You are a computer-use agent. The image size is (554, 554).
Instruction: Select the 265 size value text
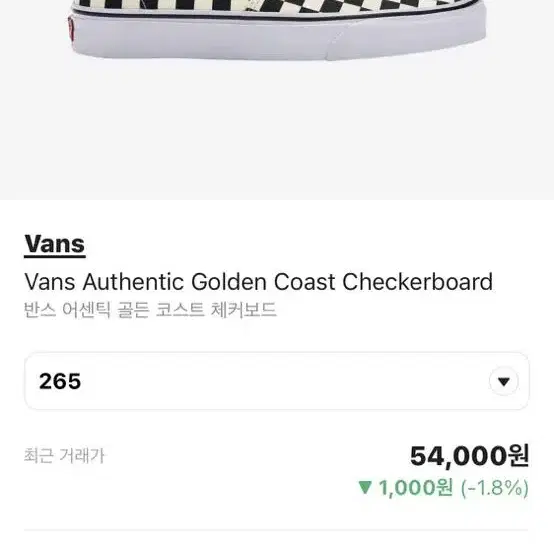(60, 382)
